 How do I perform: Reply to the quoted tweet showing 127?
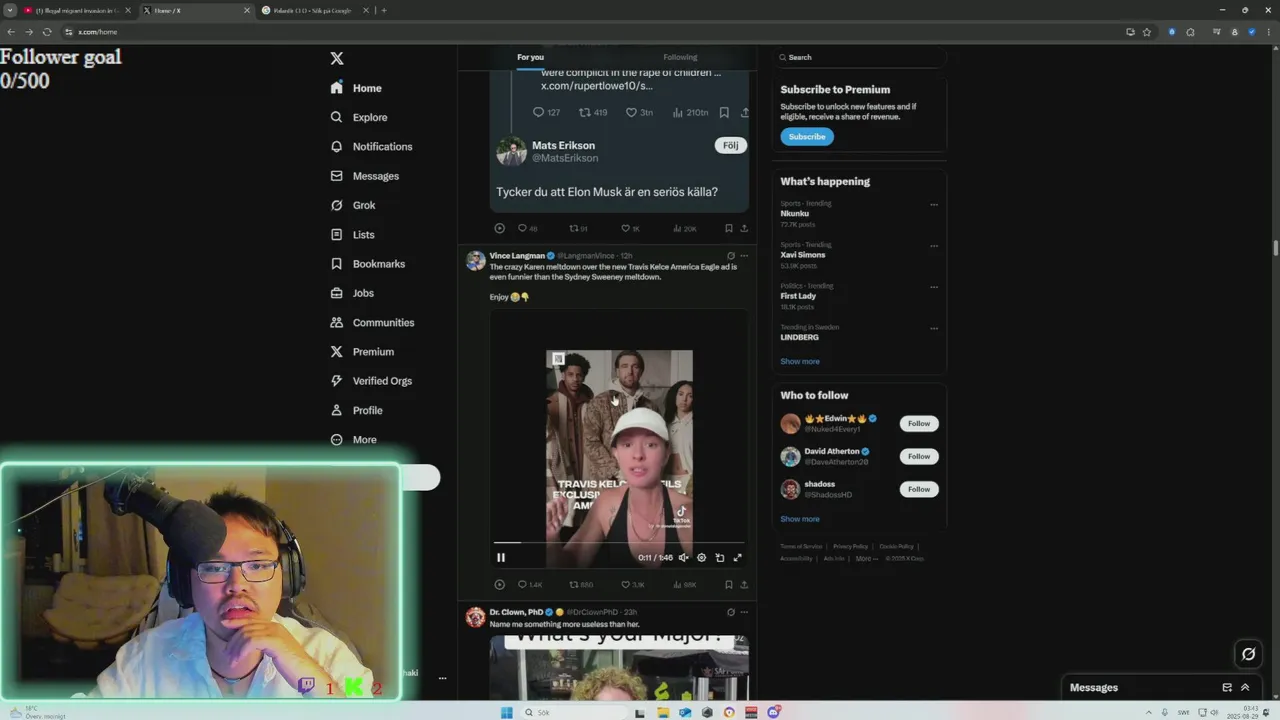(546, 113)
